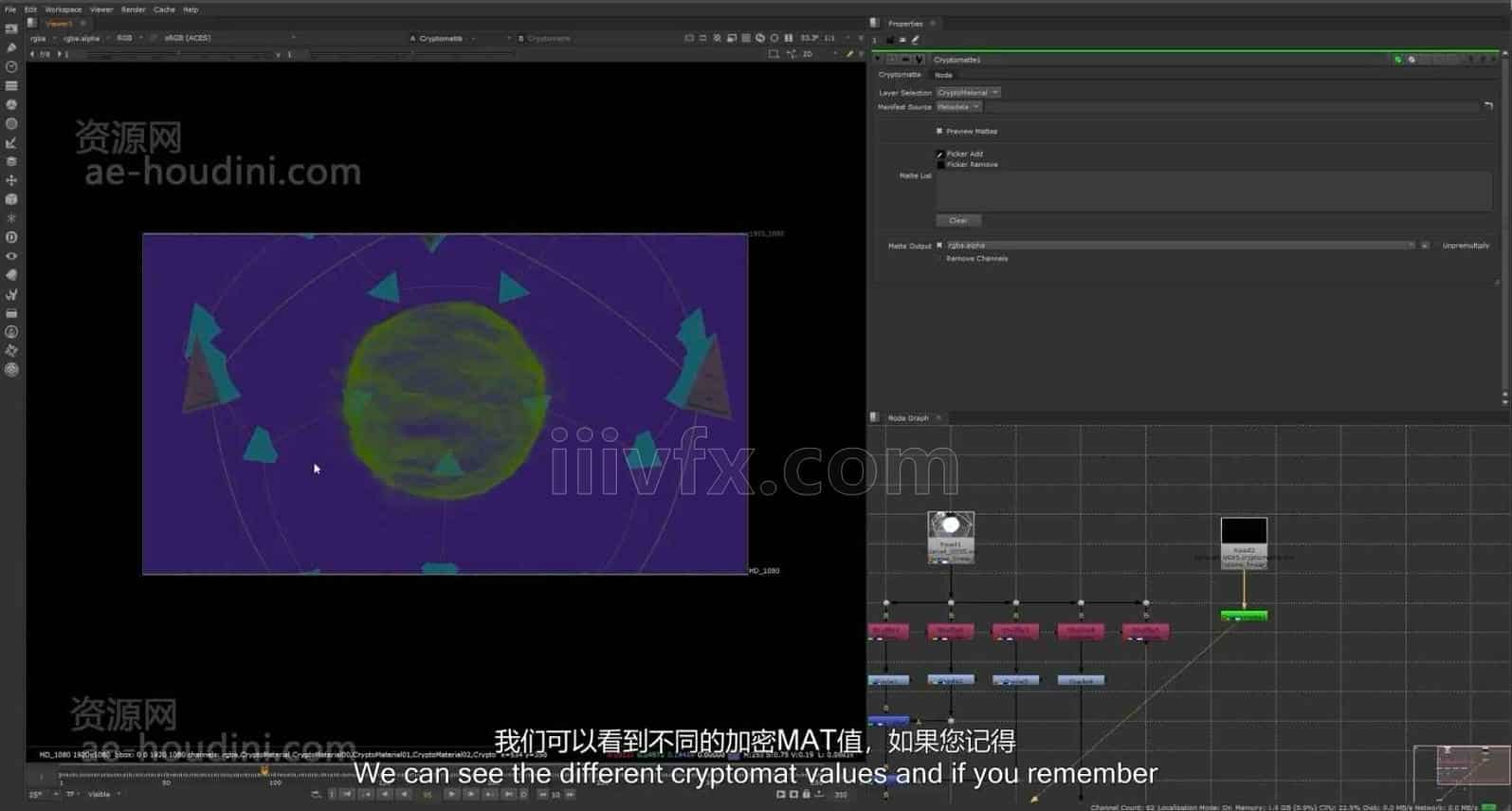Viewport: 1512px width, 811px height.
Task: Click inside the Matte List field
Action: pyautogui.click(x=1214, y=191)
